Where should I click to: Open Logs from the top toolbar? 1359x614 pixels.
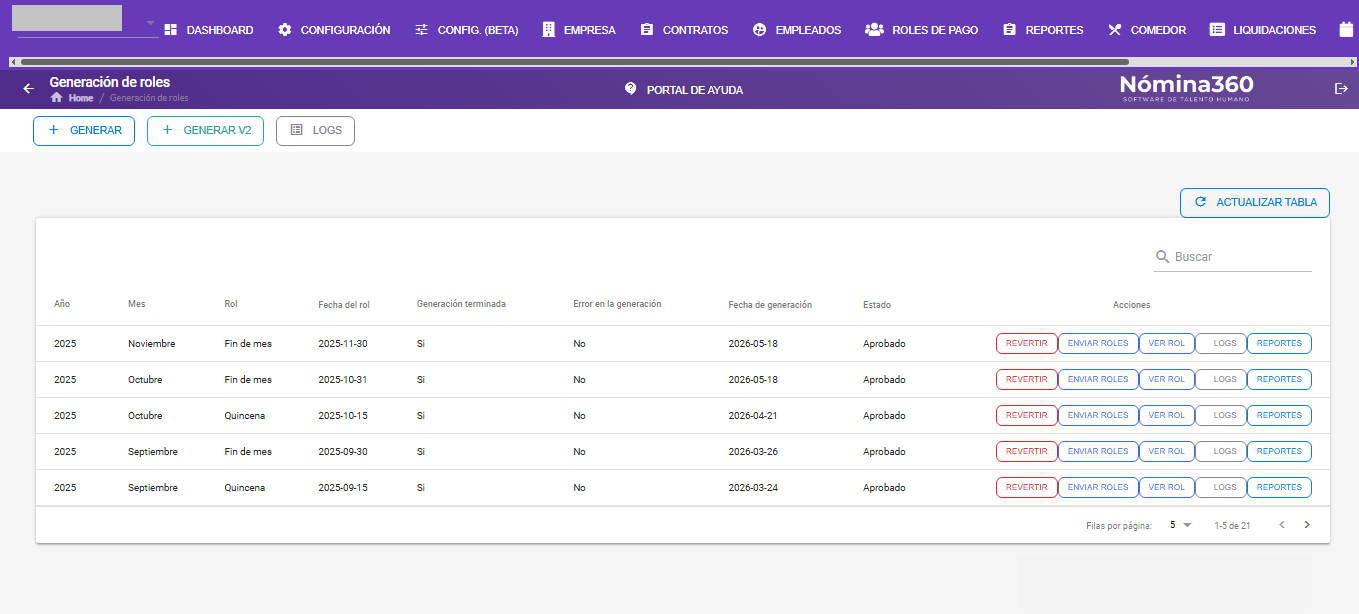click(315, 130)
